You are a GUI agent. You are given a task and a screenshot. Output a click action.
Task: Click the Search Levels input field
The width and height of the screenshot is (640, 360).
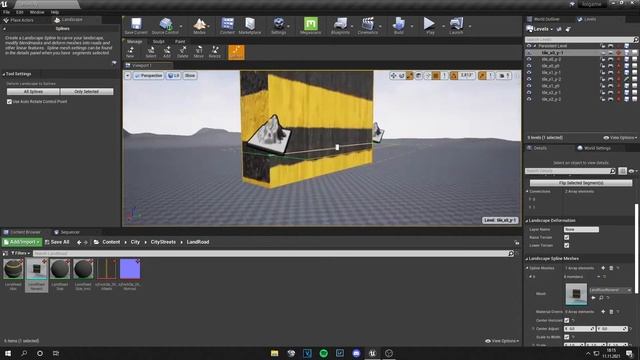(x=580, y=40)
